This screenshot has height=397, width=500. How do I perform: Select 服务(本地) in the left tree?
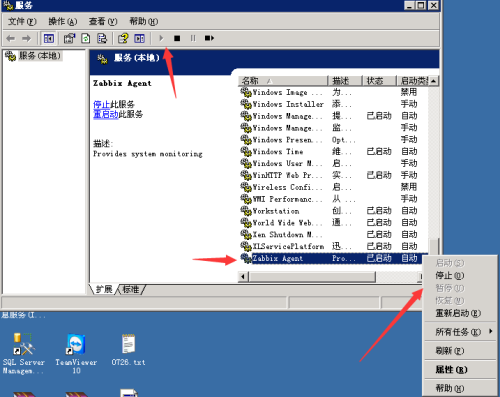pyautogui.click(x=39, y=56)
